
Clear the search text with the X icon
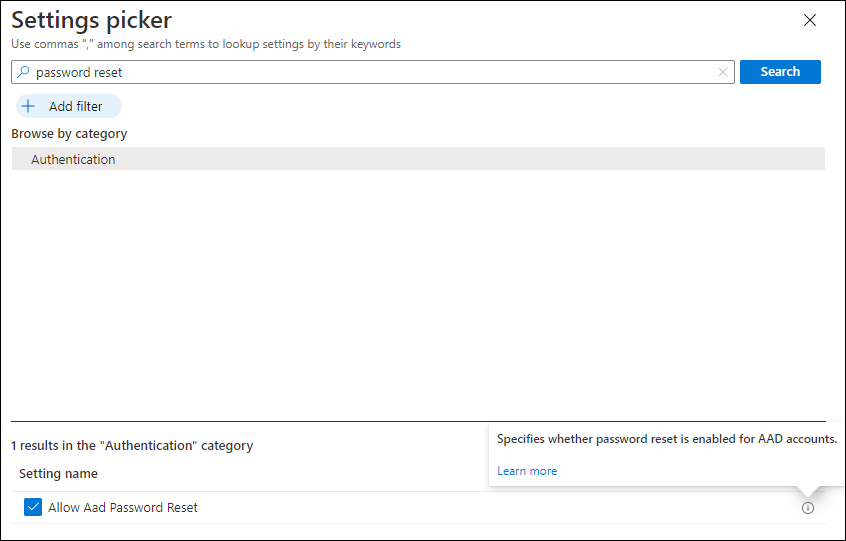point(722,72)
